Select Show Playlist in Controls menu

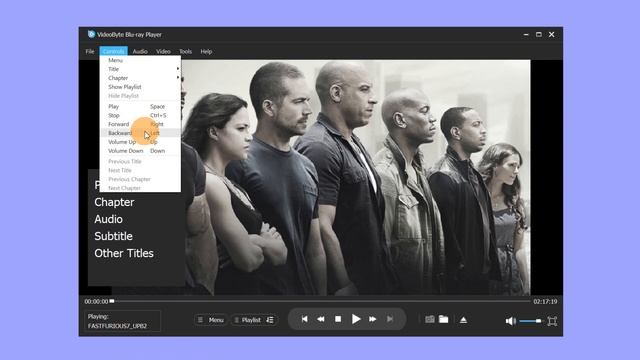[x=140, y=87]
